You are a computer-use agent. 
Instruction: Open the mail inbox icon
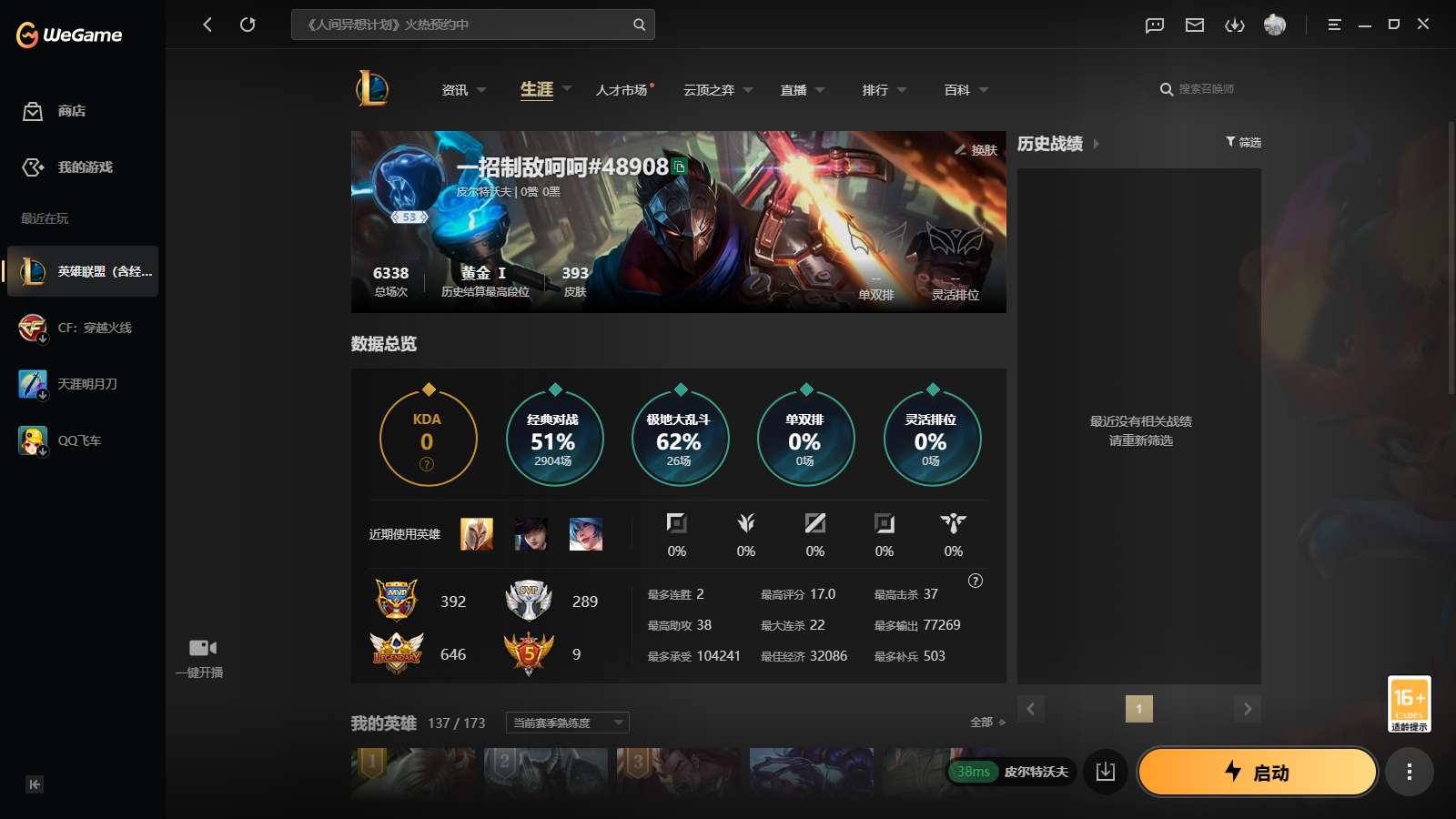coord(1195,25)
